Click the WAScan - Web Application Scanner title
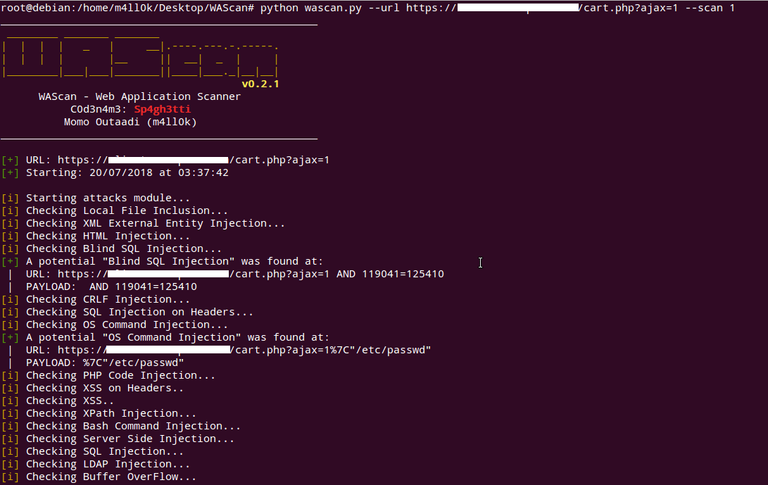The width and height of the screenshot is (768, 485). 139,97
